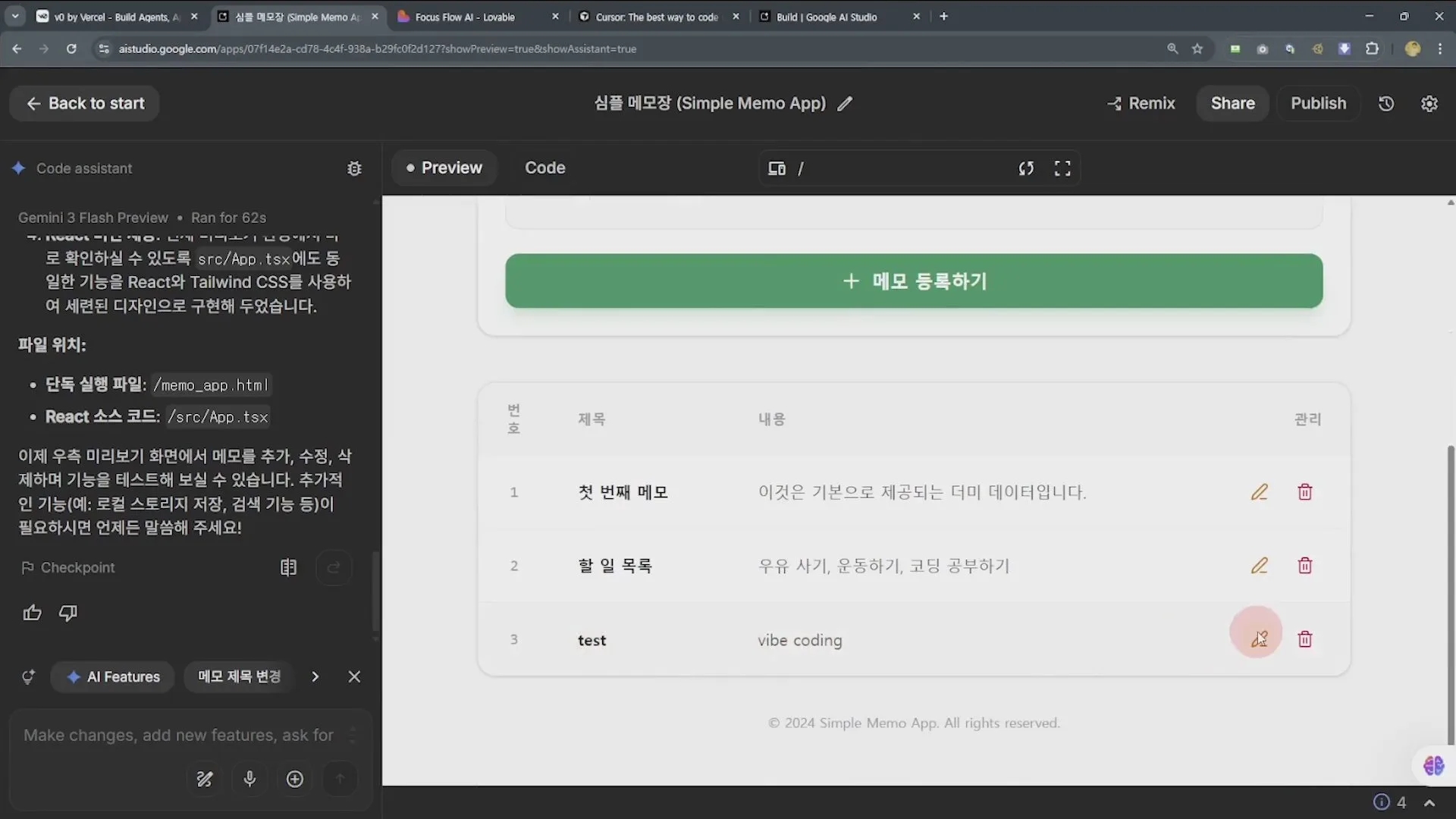Bookmark this page with the star
The width and height of the screenshot is (1456, 819).
[x=1197, y=49]
